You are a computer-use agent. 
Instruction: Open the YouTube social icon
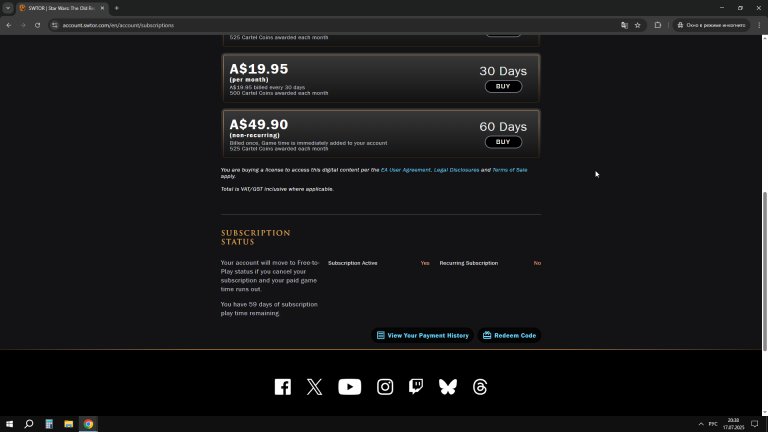tap(350, 387)
